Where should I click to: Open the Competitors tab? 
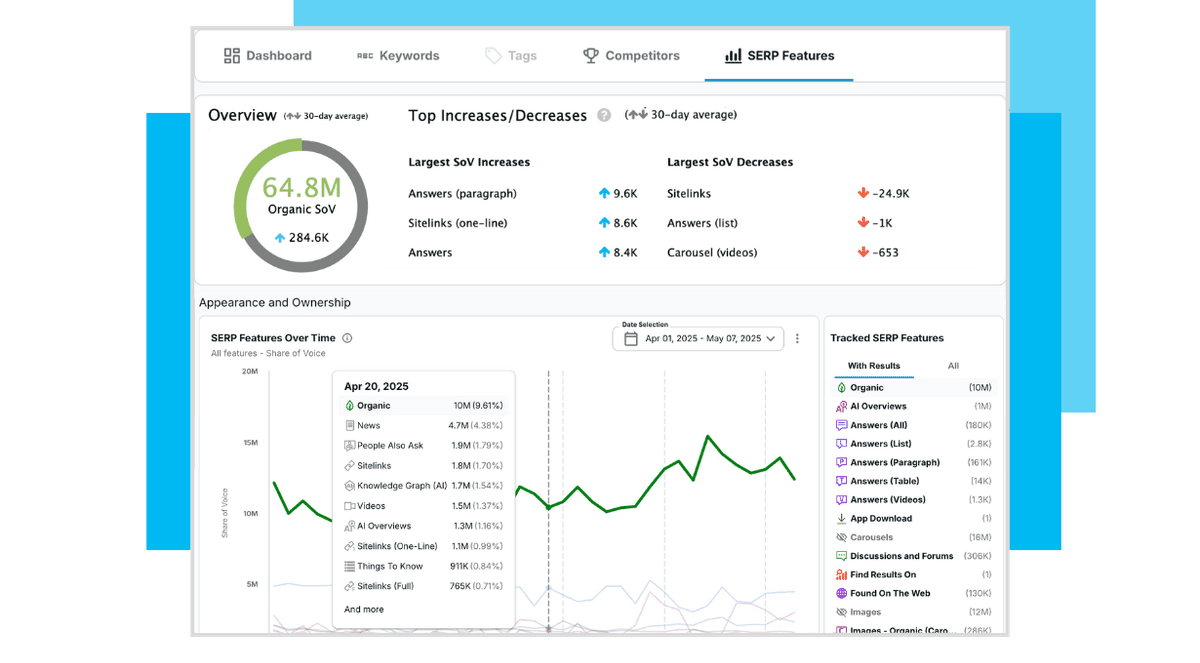[x=631, y=56]
